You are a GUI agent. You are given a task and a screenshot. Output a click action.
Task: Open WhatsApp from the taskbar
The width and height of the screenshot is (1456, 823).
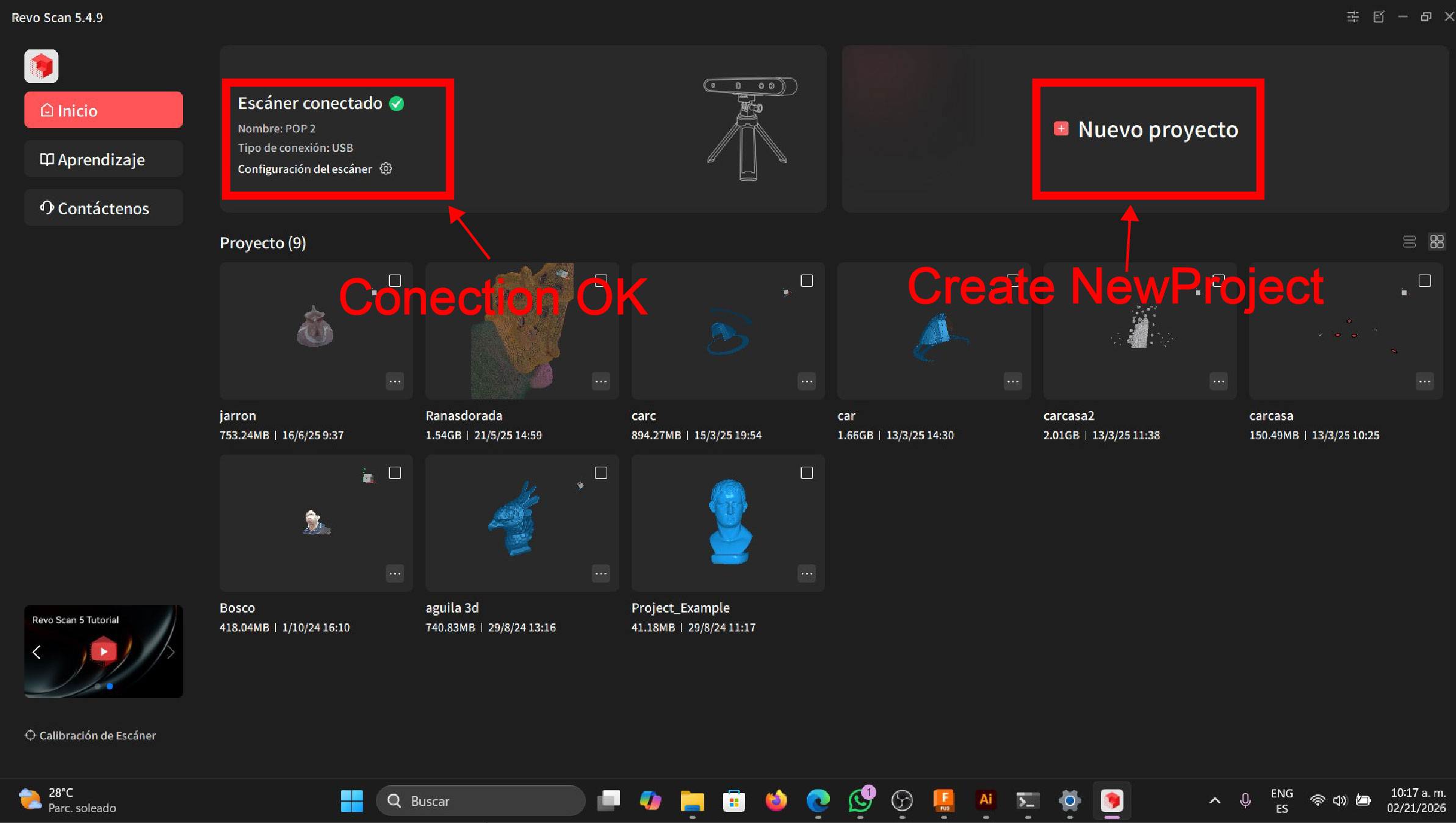860,800
